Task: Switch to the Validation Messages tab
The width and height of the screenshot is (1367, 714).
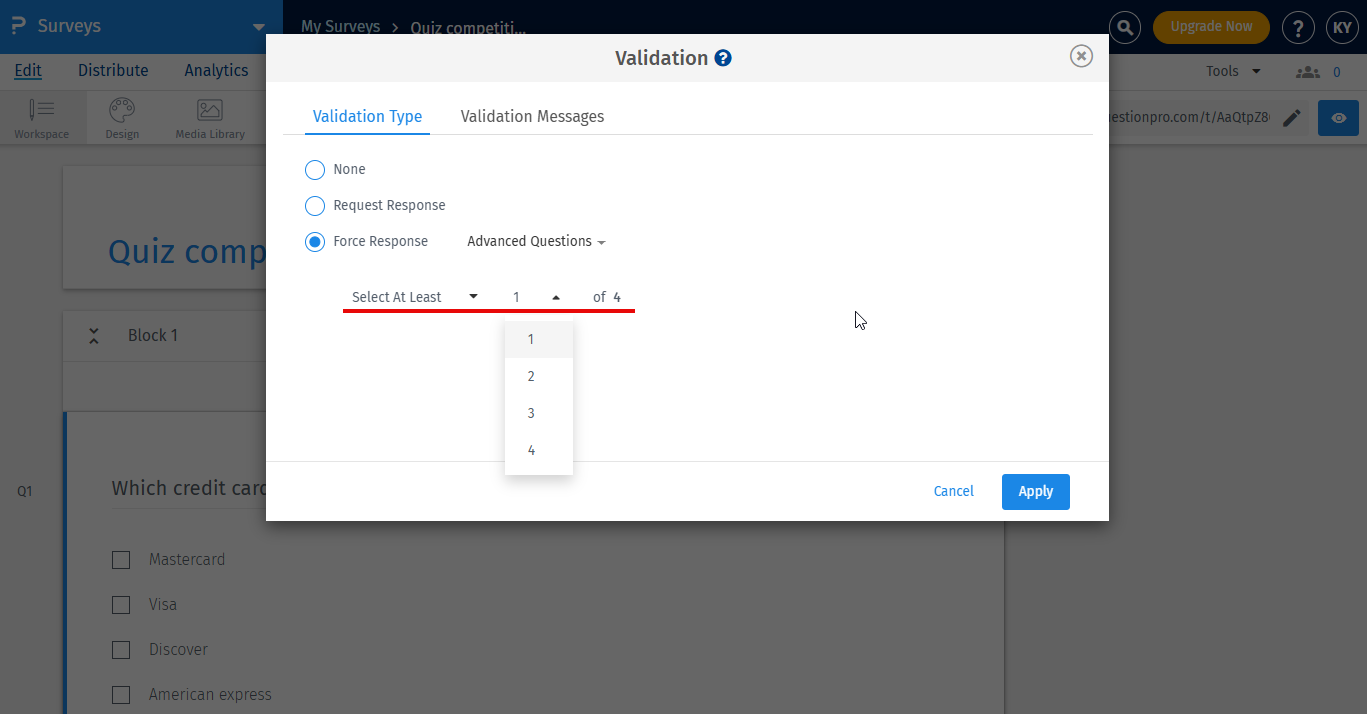Action: coord(532,116)
